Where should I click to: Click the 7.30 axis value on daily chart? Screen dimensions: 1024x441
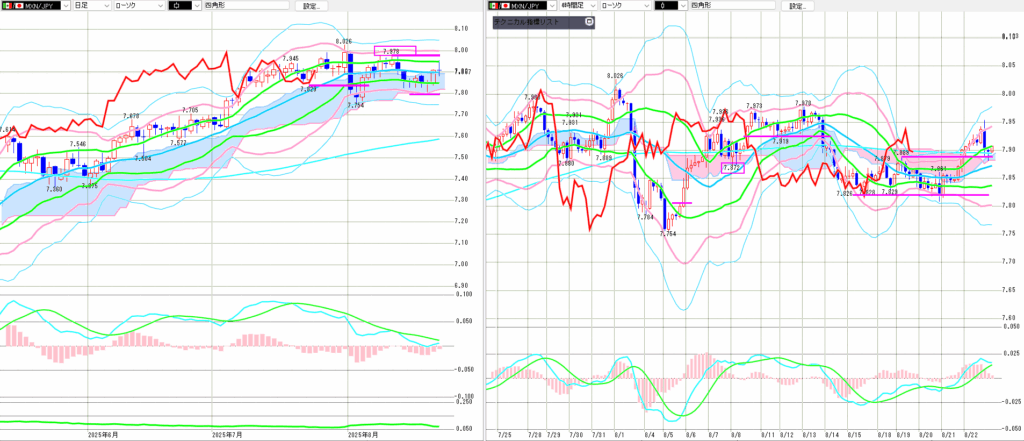click(x=460, y=200)
